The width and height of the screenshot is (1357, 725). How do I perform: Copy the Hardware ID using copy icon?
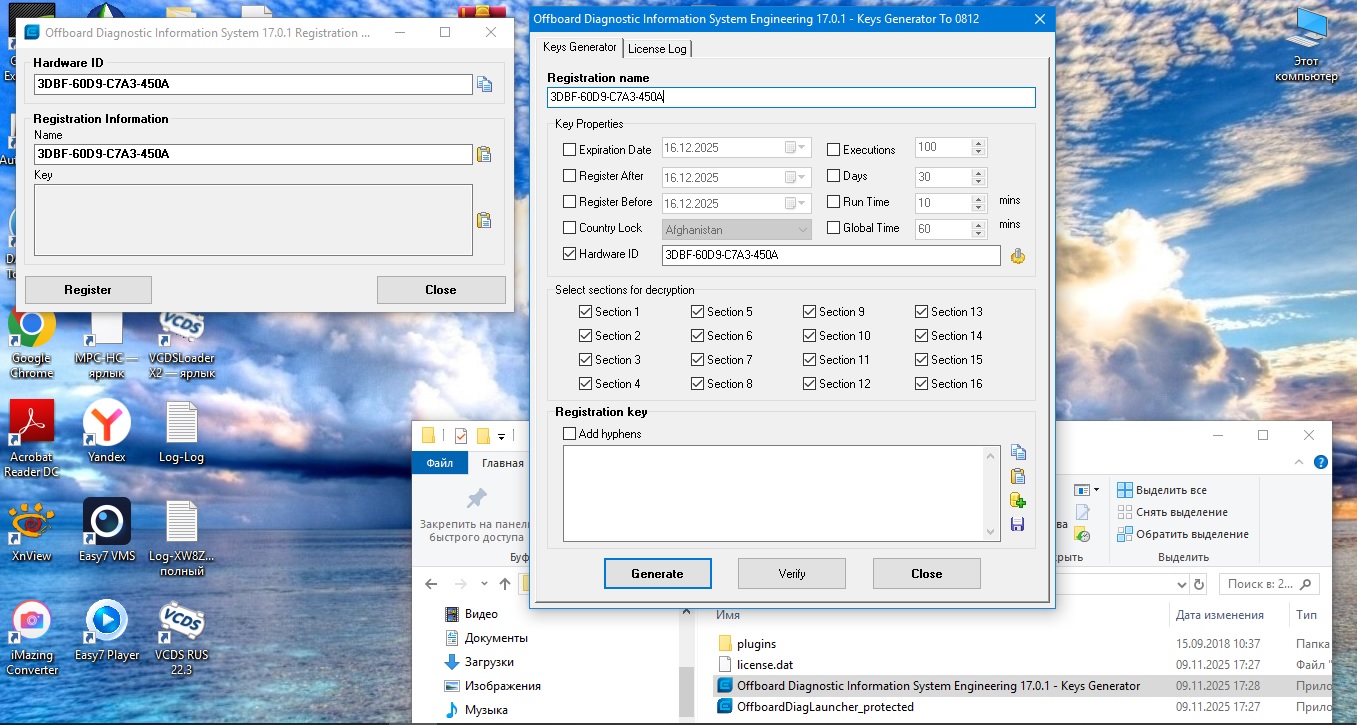click(485, 85)
